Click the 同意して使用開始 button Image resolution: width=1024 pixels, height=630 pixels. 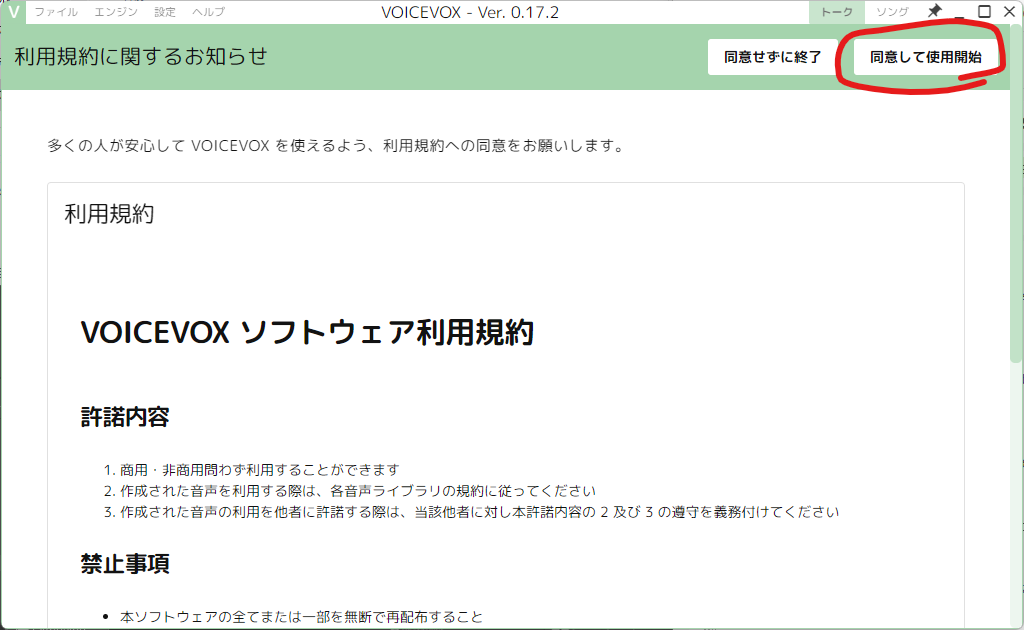tap(925, 57)
